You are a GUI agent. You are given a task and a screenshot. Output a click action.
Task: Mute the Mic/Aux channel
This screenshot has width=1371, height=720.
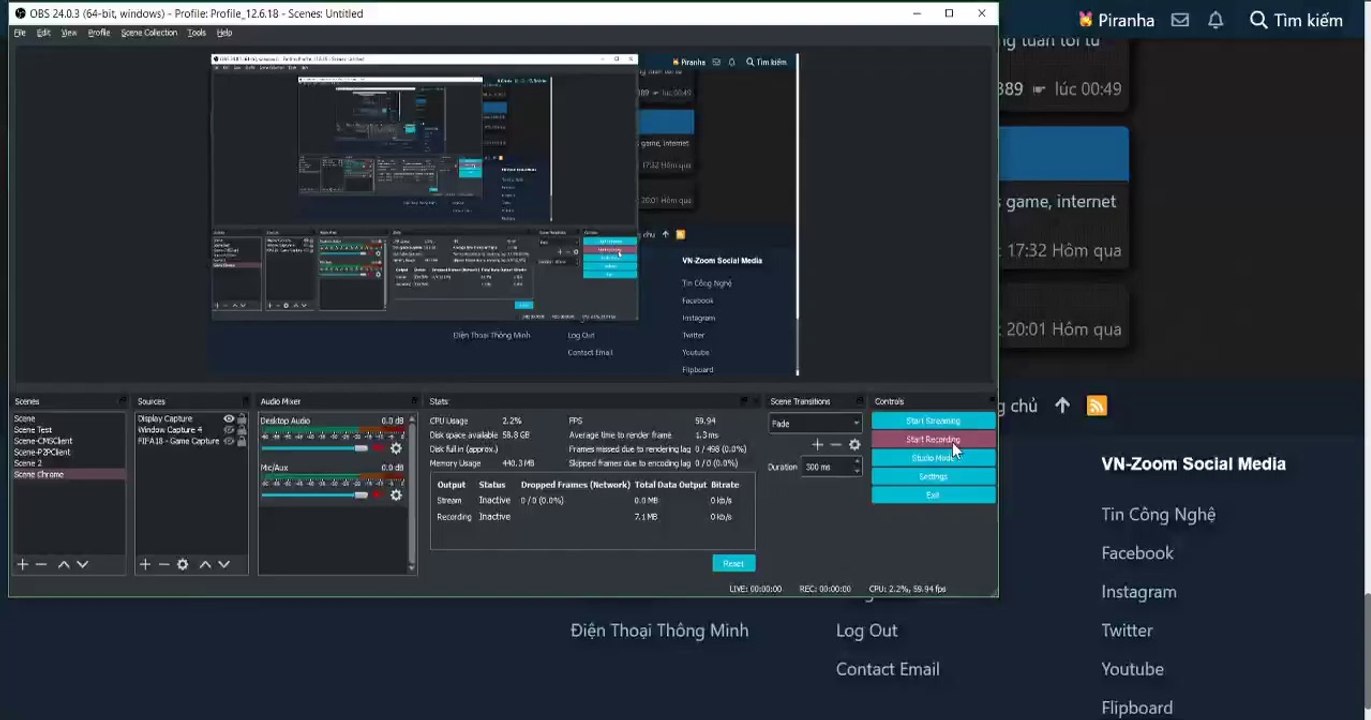click(x=378, y=495)
